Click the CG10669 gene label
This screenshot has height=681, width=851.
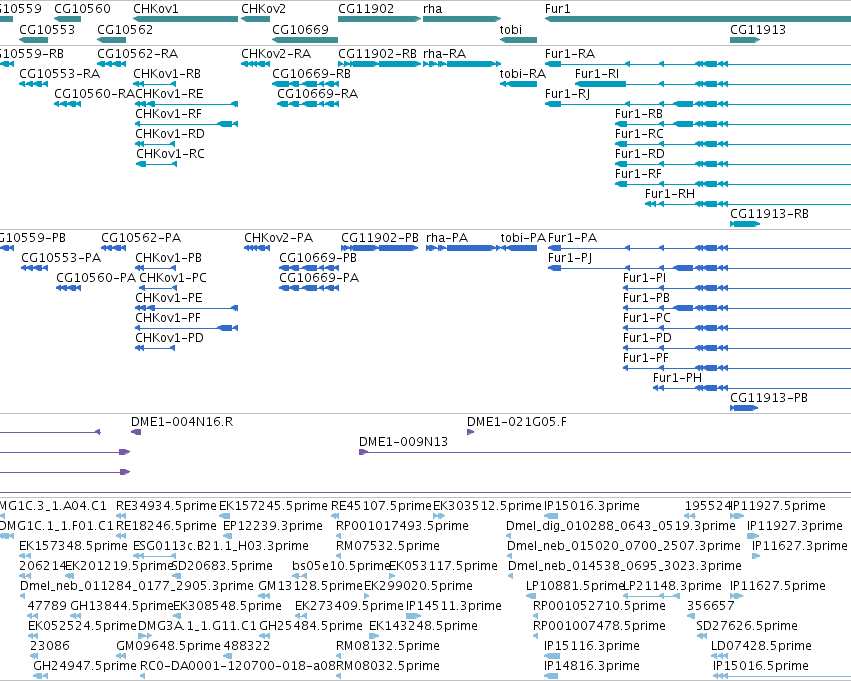pyautogui.click(x=300, y=29)
